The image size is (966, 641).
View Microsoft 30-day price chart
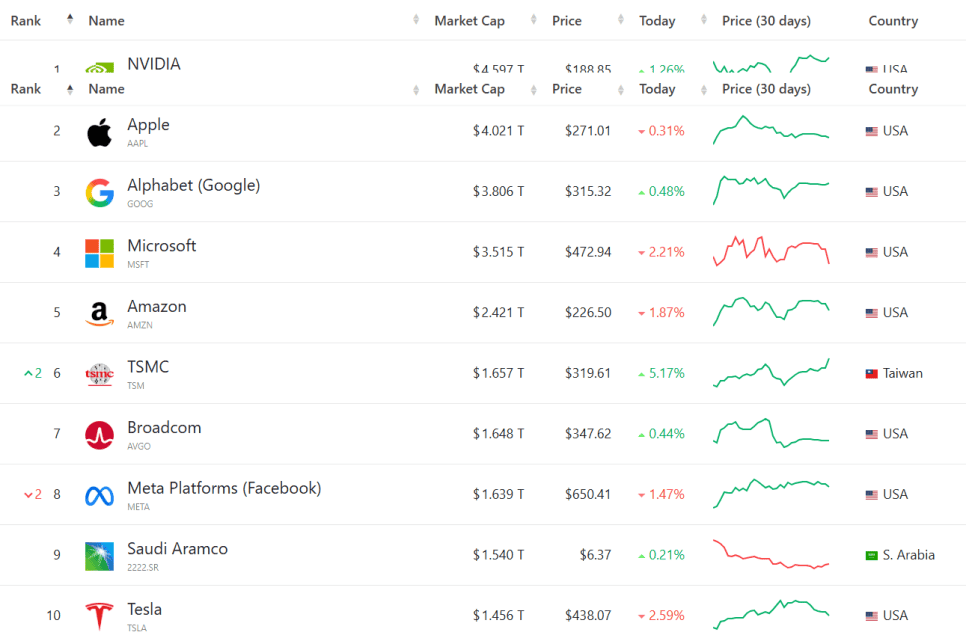point(771,252)
